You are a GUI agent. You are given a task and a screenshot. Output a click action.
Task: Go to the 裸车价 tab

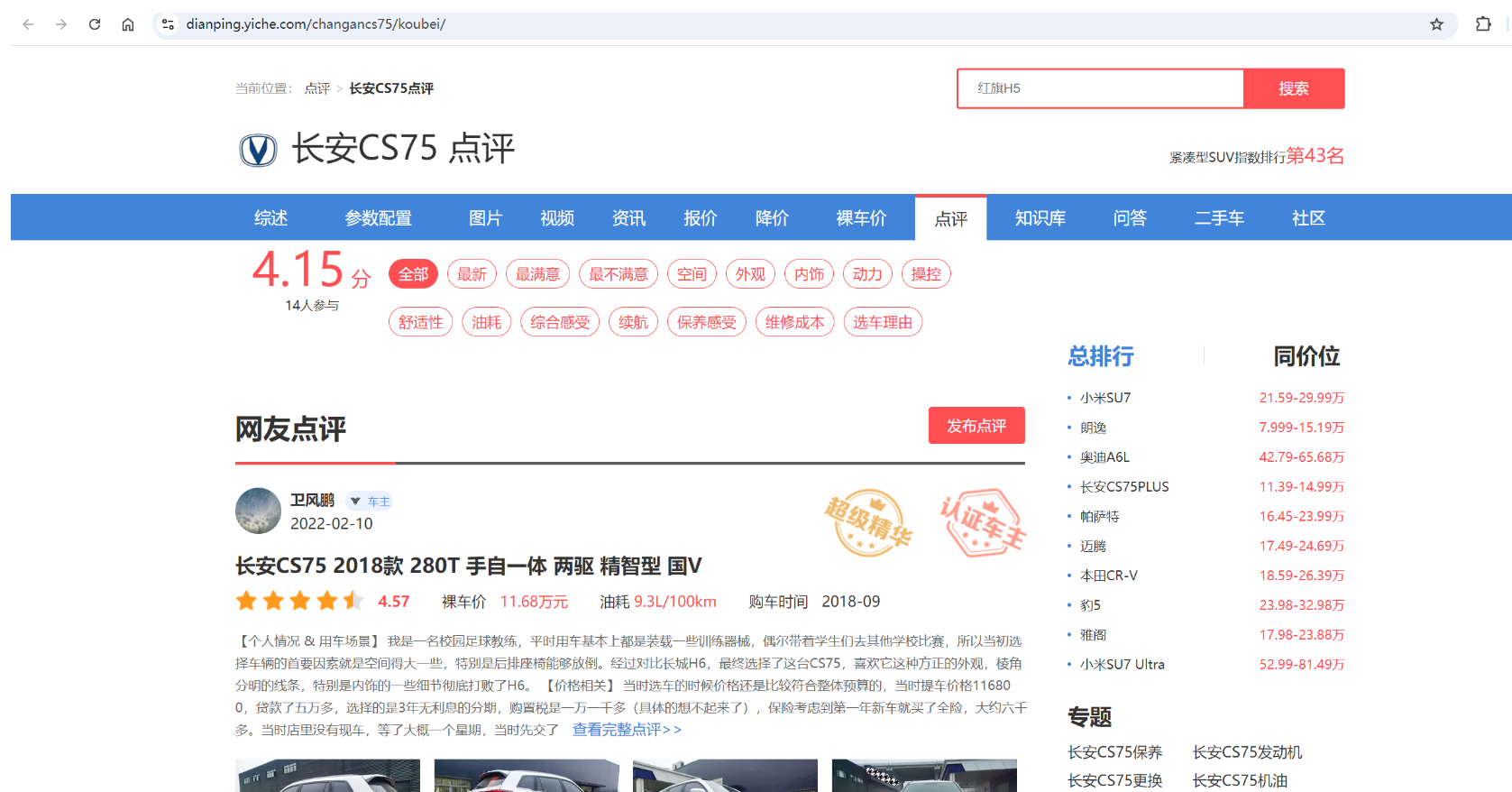point(861,218)
